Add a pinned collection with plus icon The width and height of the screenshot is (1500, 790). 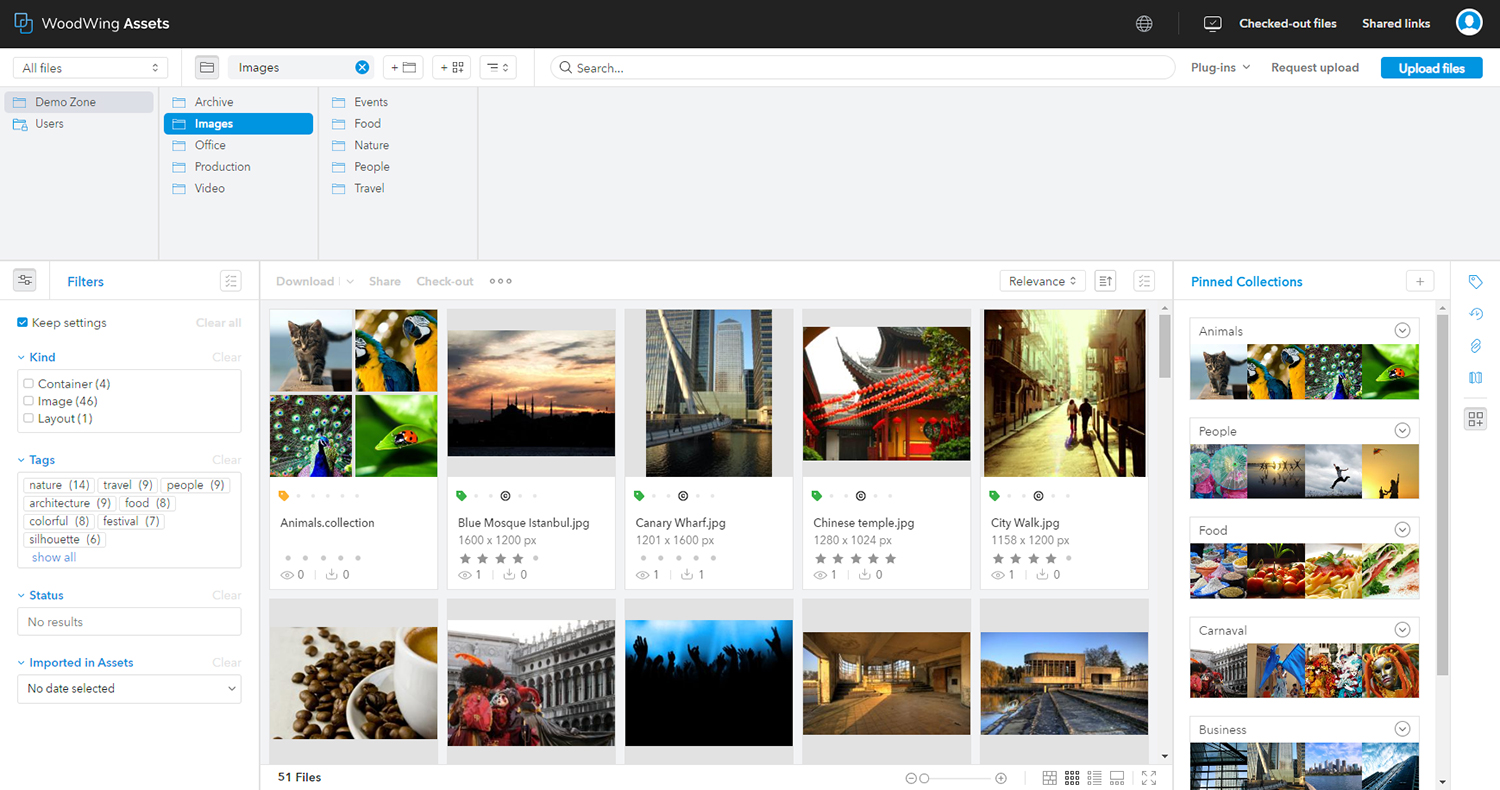1420,281
